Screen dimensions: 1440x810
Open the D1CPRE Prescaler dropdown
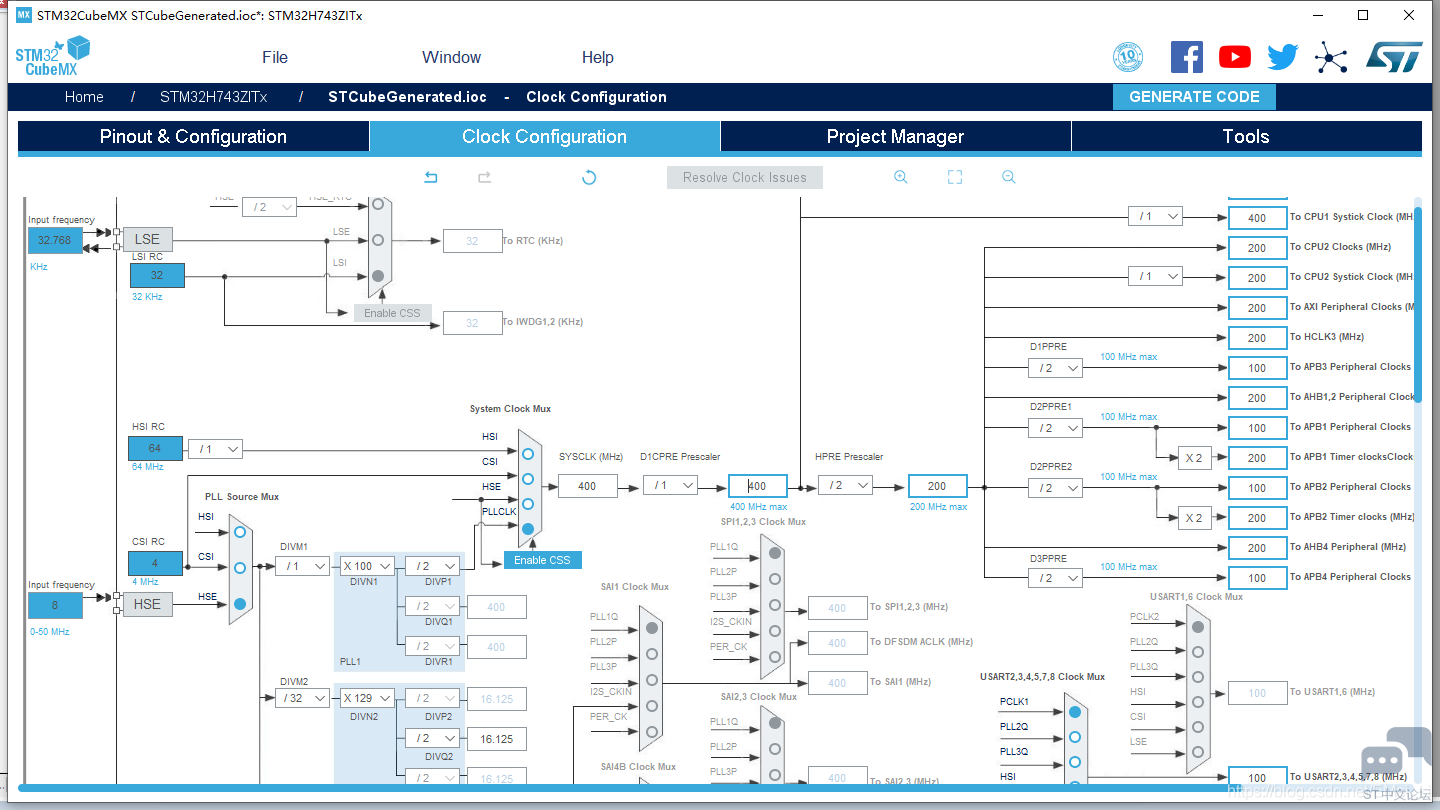(x=670, y=485)
